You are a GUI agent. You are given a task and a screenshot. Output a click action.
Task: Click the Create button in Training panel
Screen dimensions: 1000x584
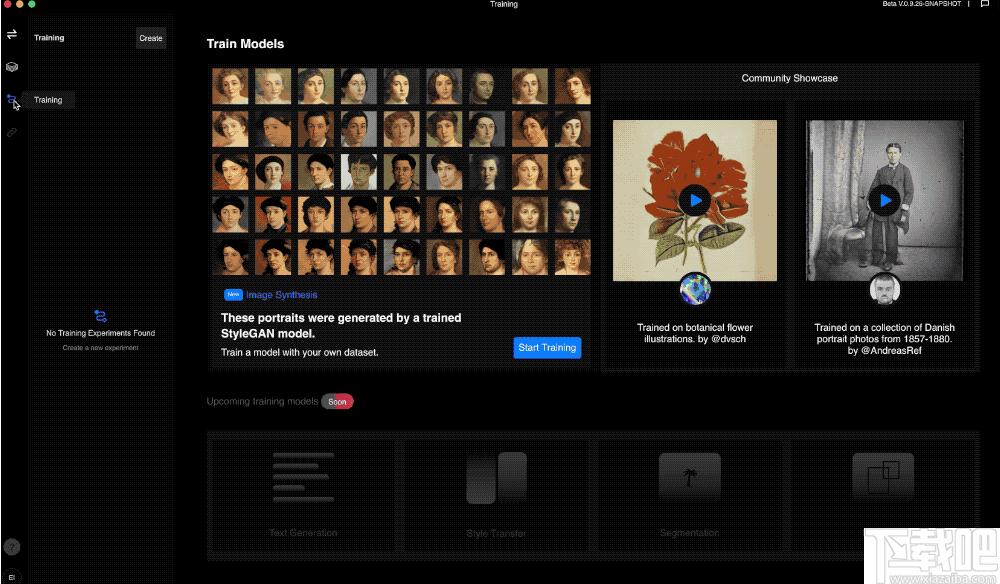[x=151, y=38]
